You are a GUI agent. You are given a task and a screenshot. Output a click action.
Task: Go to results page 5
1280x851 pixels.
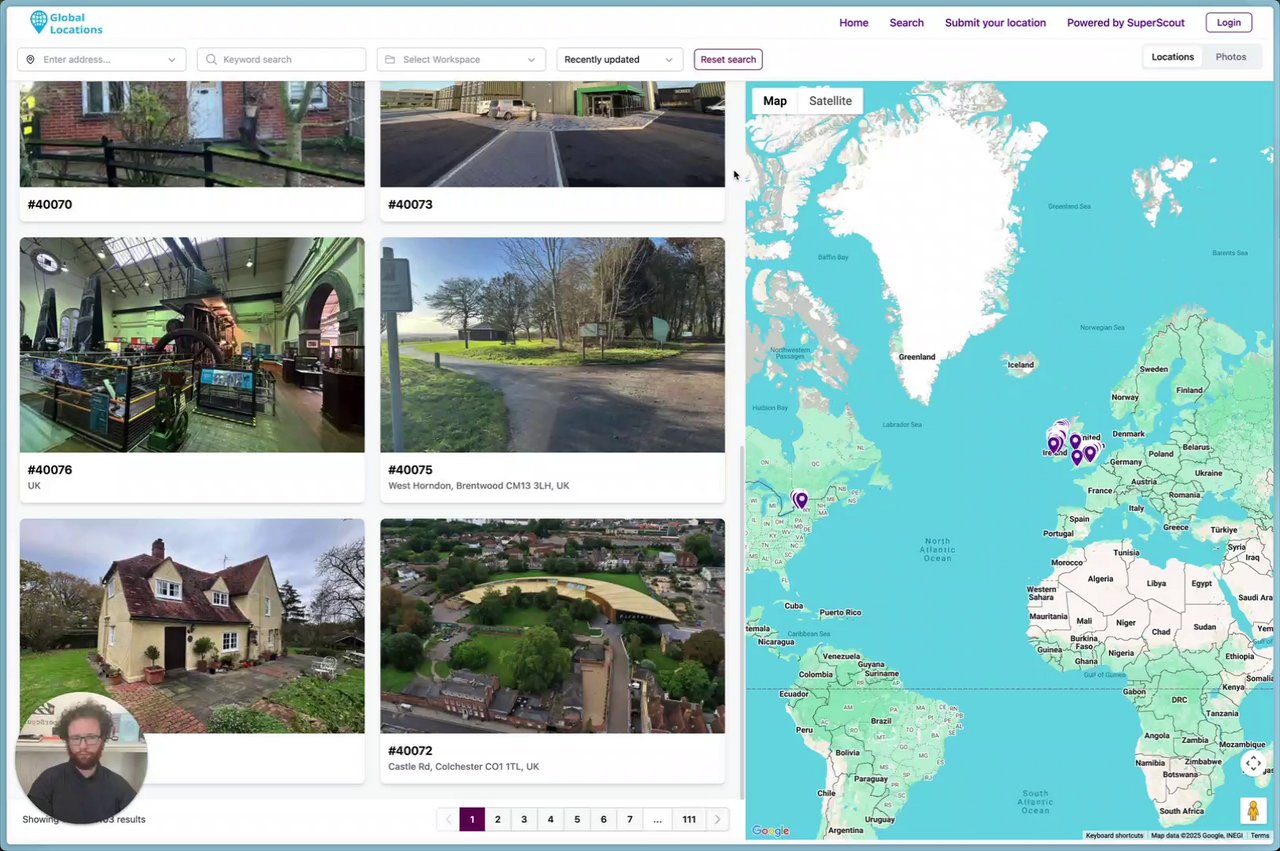click(577, 819)
